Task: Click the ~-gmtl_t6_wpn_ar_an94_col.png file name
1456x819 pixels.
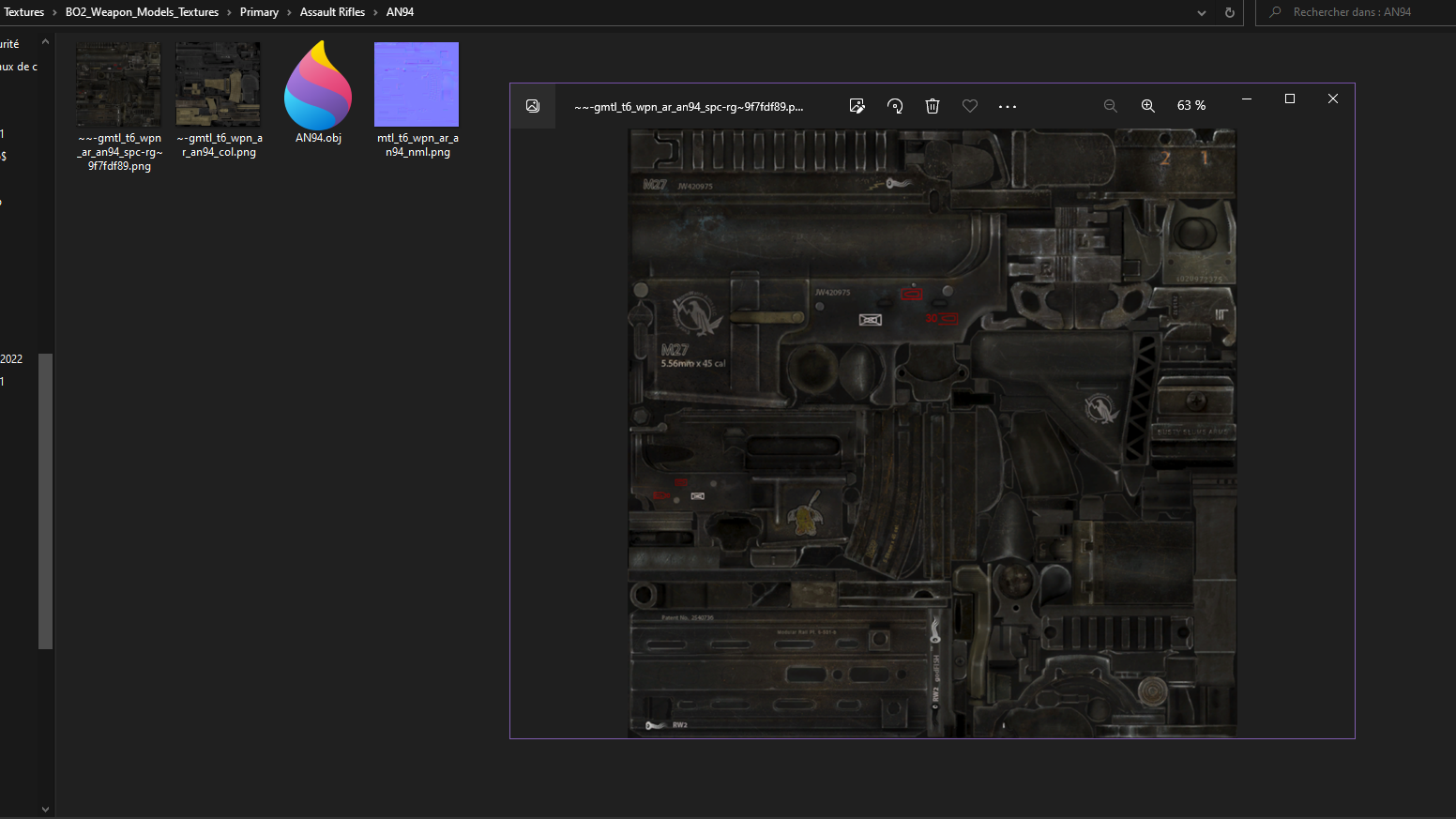Action: (220, 144)
